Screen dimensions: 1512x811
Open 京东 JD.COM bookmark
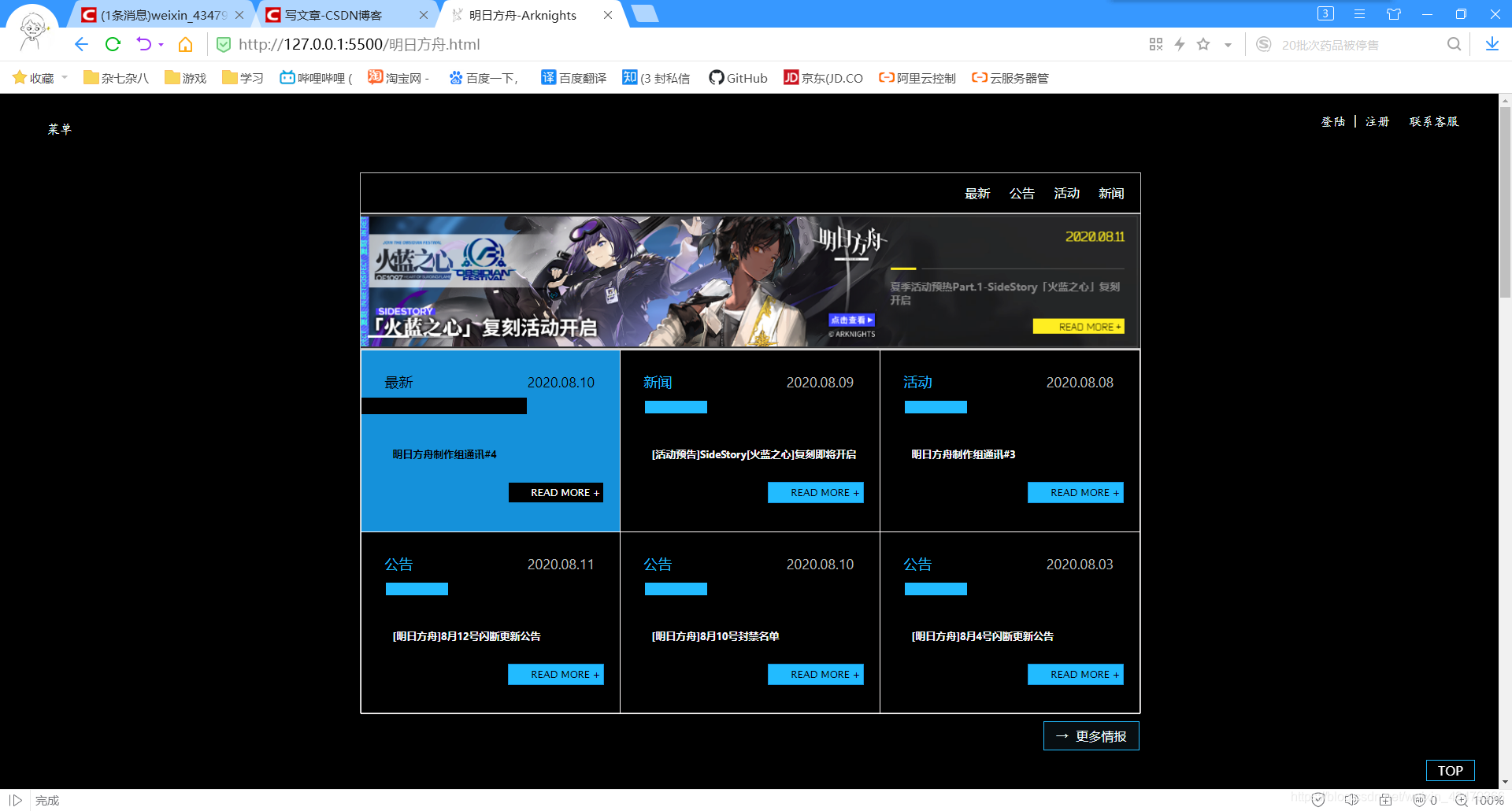[823, 78]
